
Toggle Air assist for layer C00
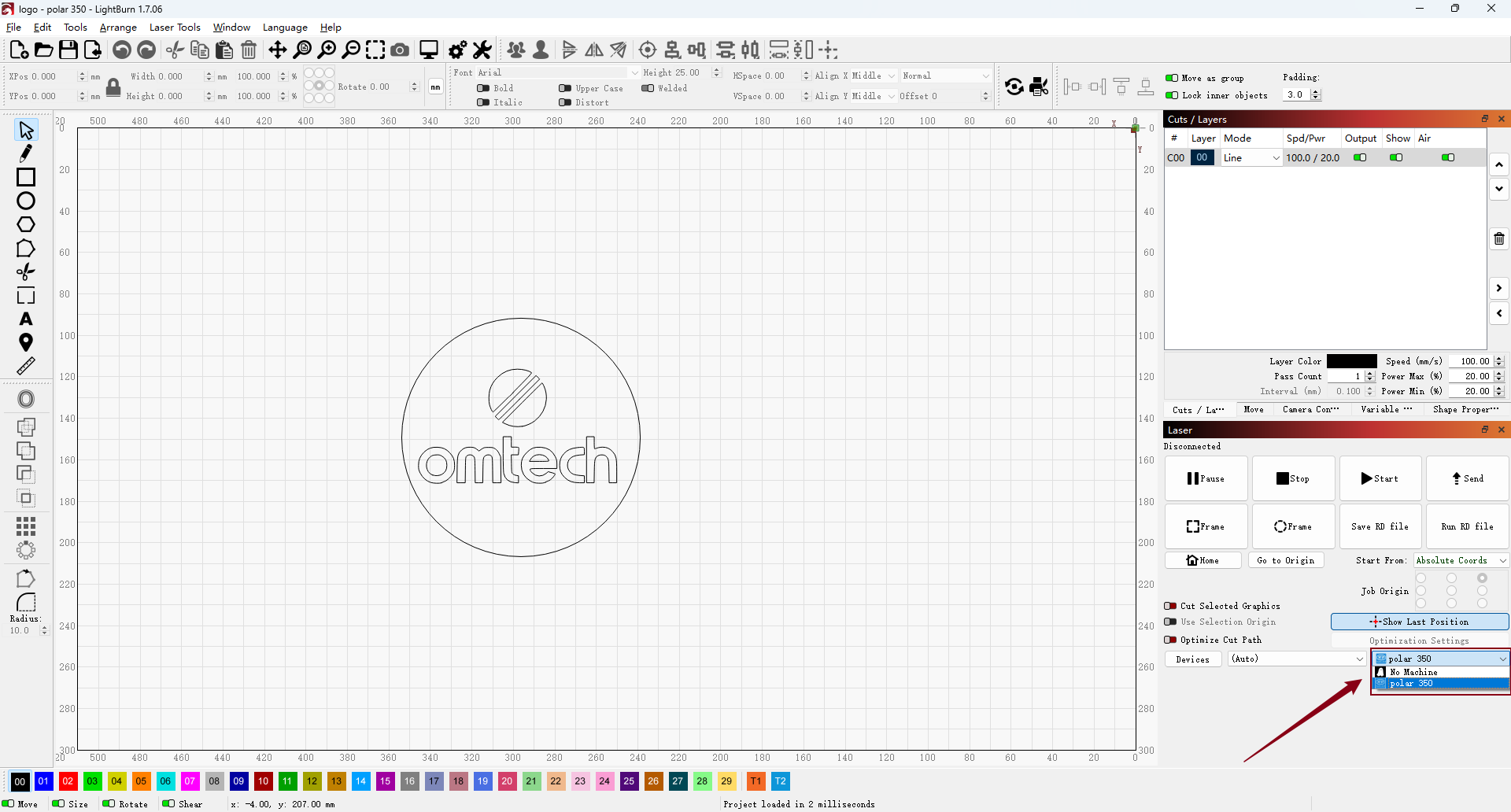[x=1448, y=157]
